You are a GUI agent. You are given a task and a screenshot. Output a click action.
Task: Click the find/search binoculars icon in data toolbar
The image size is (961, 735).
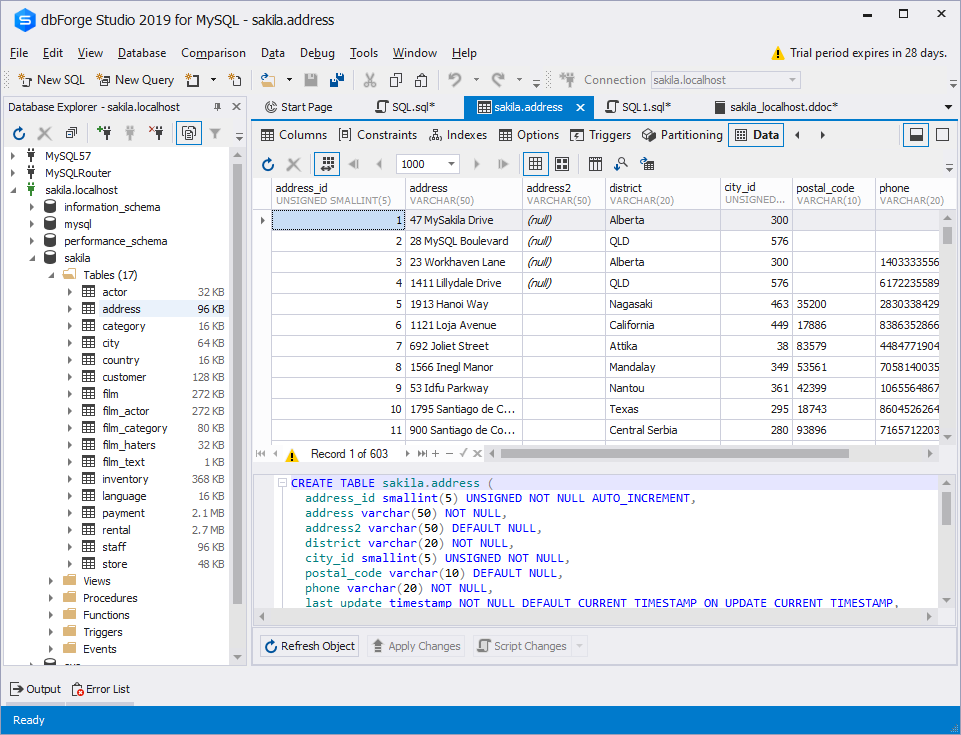click(x=621, y=164)
